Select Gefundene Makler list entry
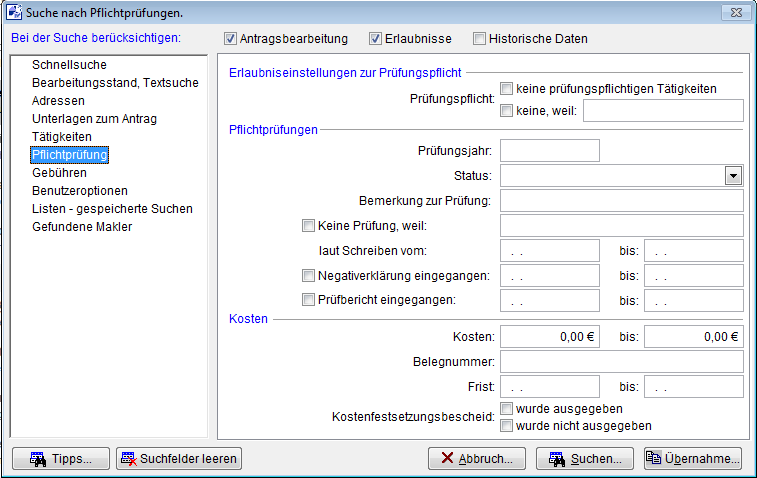This screenshot has width=757, height=478. tap(82, 227)
